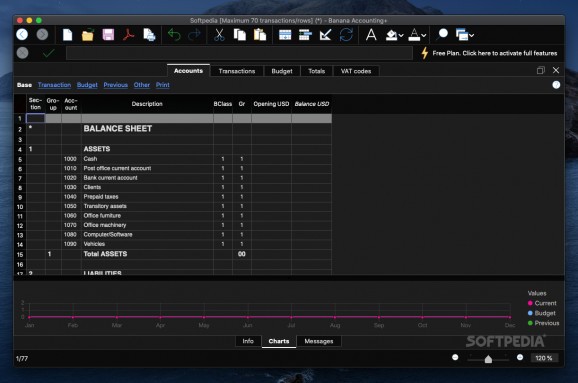Cut selection with the scissors icon

(x=219, y=35)
